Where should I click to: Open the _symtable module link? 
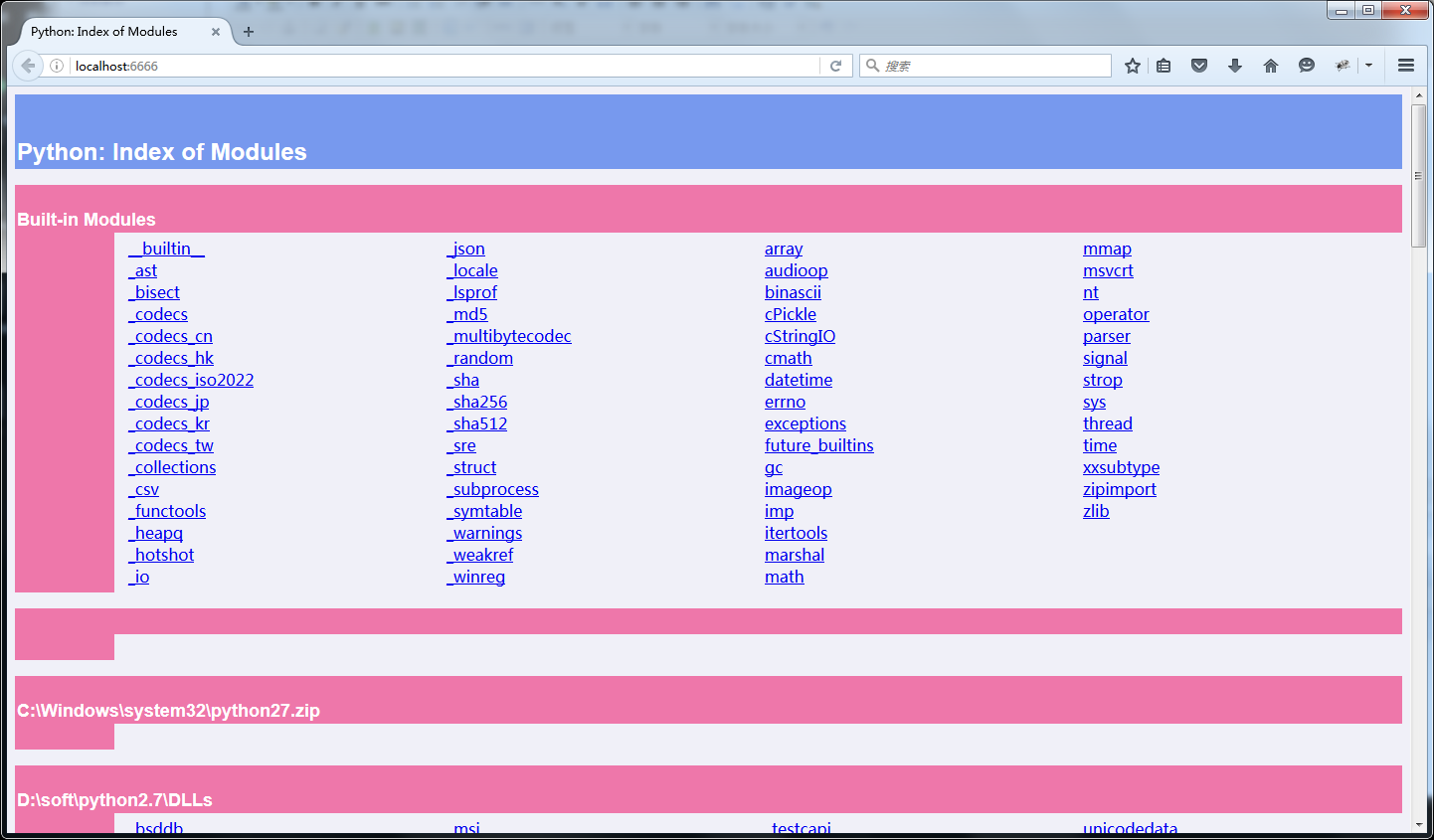click(x=484, y=511)
